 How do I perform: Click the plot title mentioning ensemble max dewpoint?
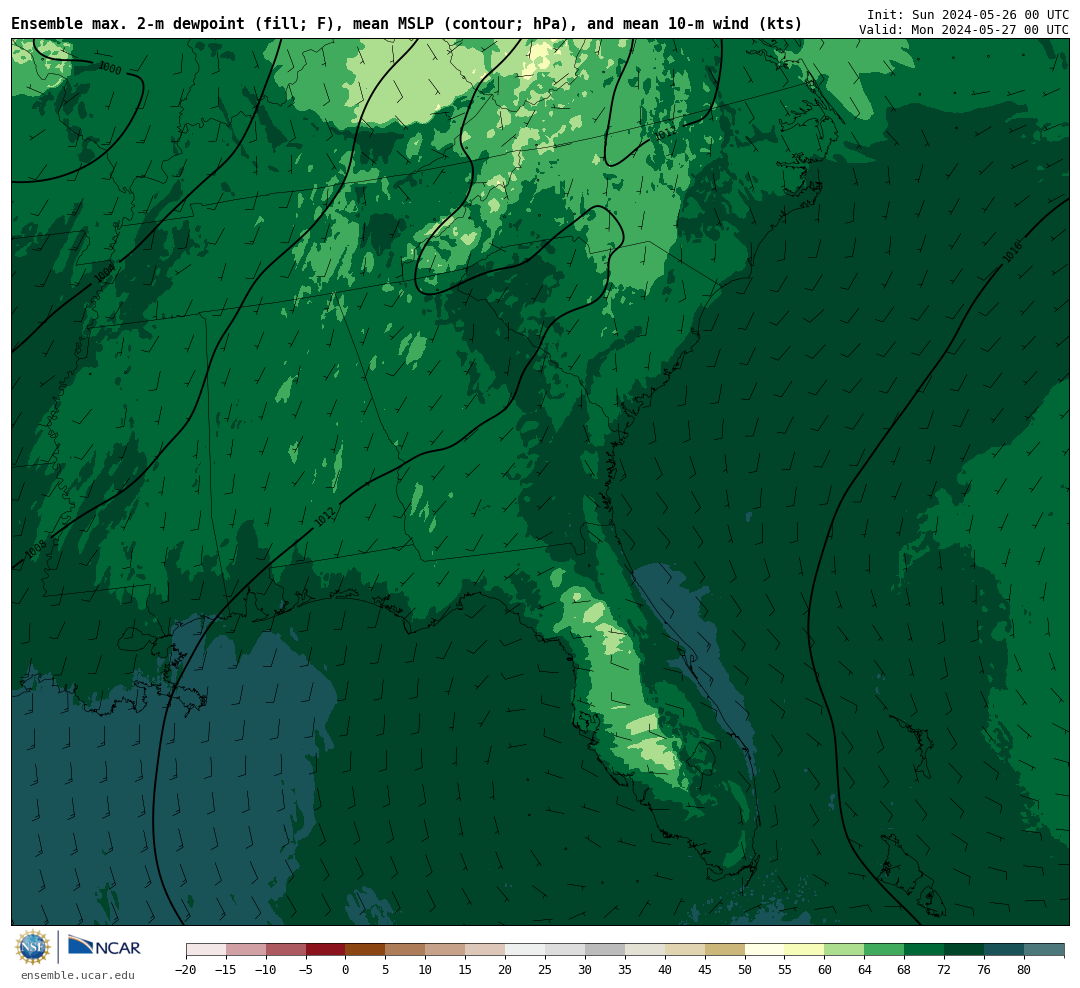click(406, 24)
